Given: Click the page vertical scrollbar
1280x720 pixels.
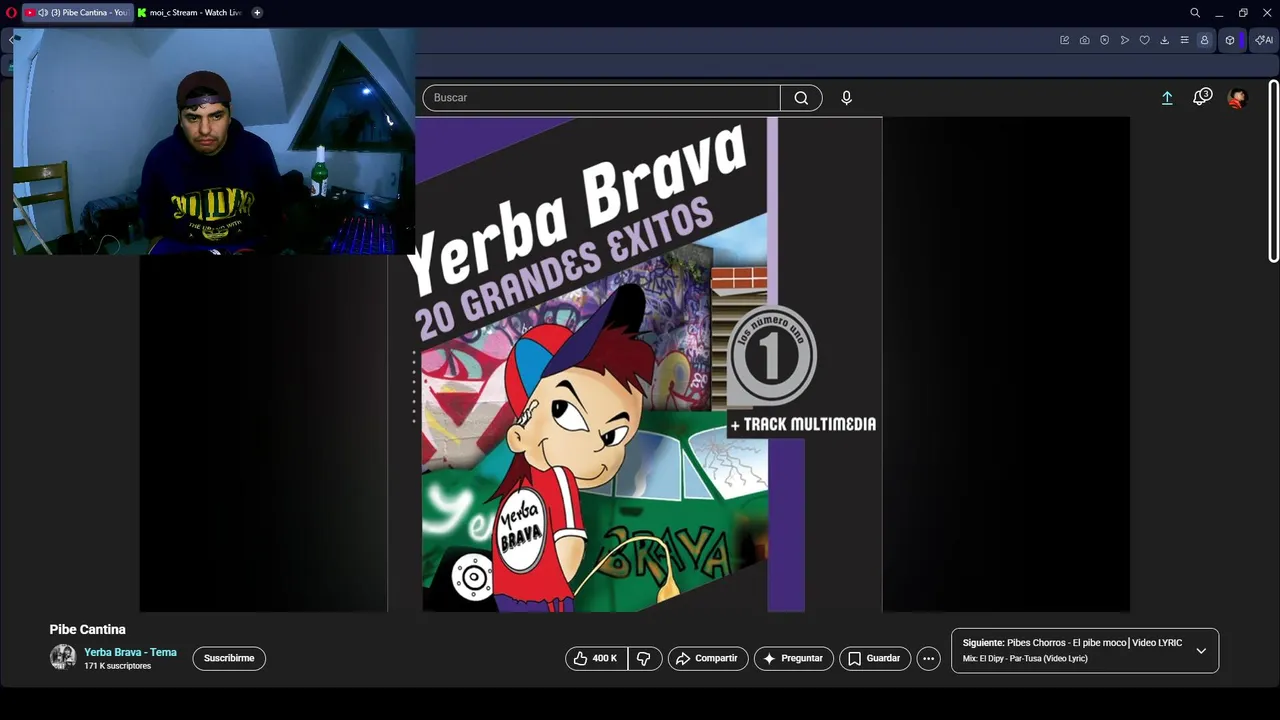Looking at the screenshot, I should 1273,171.
